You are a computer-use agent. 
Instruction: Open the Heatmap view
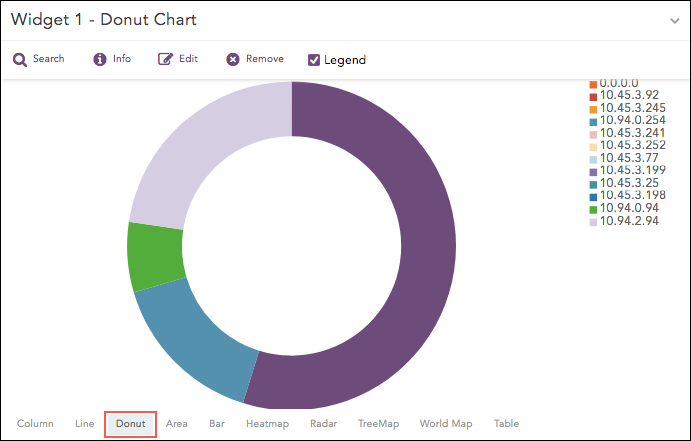268,424
